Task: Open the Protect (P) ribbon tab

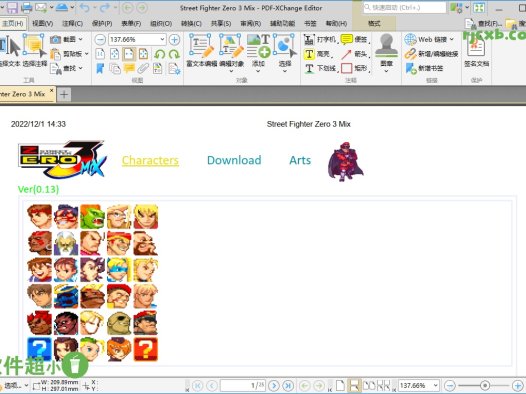Action: point(102,23)
